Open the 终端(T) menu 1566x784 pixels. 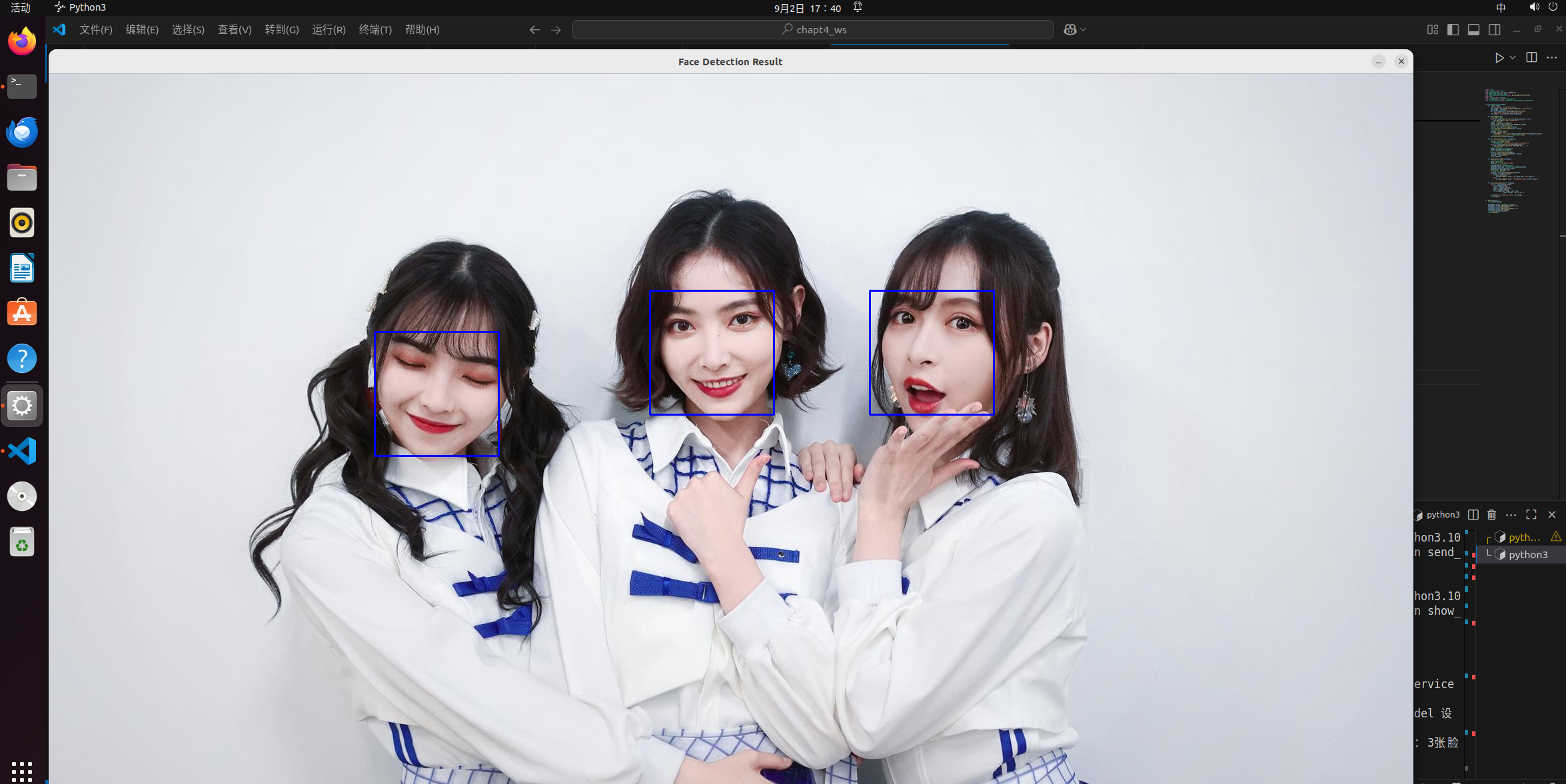tap(375, 29)
